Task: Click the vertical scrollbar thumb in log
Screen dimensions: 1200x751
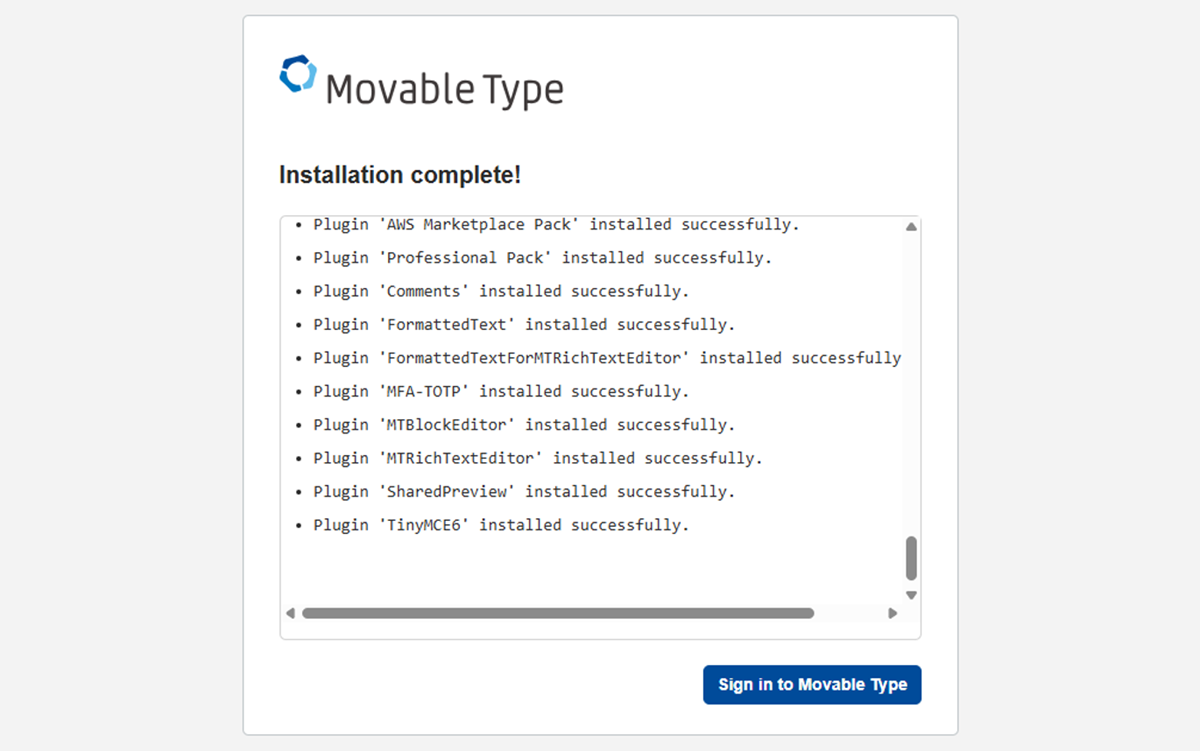Action: (x=911, y=558)
